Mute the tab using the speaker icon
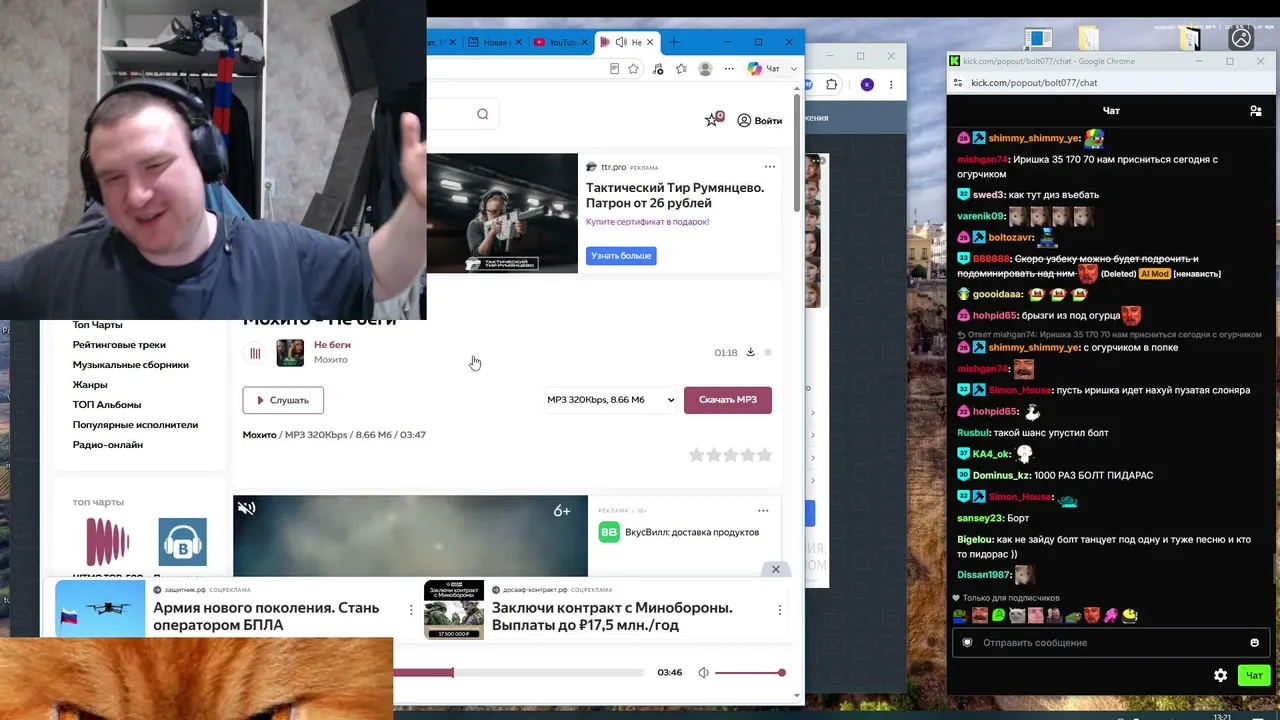The width and height of the screenshot is (1280, 720). [x=621, y=42]
